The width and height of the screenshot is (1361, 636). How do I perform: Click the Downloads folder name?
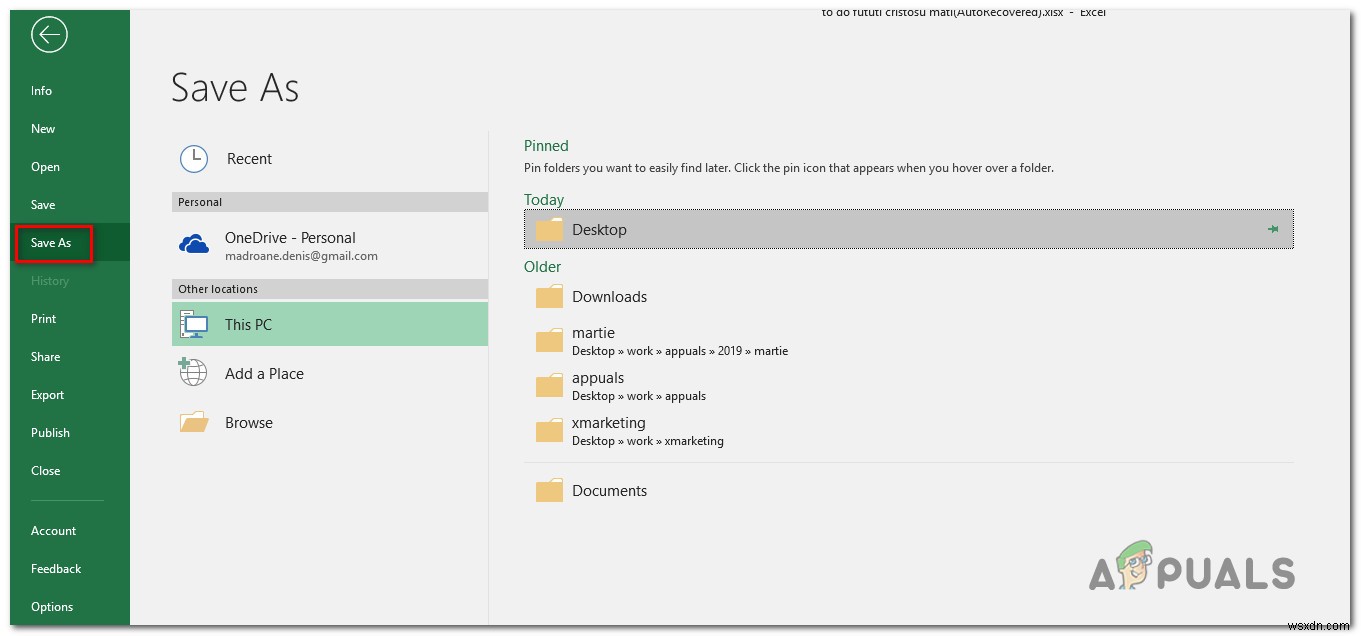pos(609,297)
